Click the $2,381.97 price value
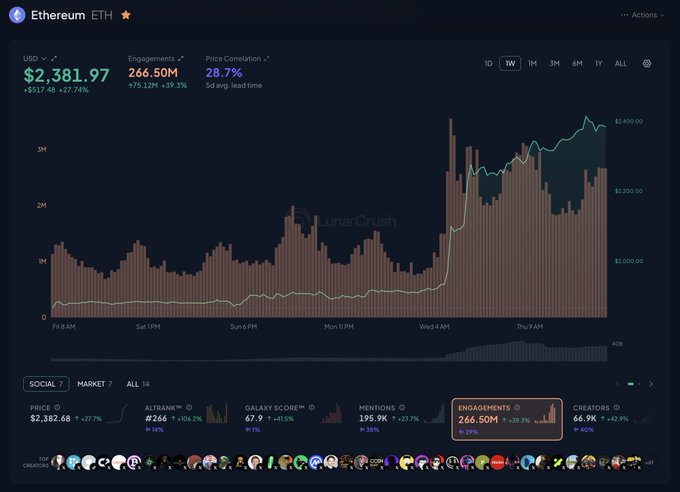The image size is (680, 492). (x=66, y=75)
